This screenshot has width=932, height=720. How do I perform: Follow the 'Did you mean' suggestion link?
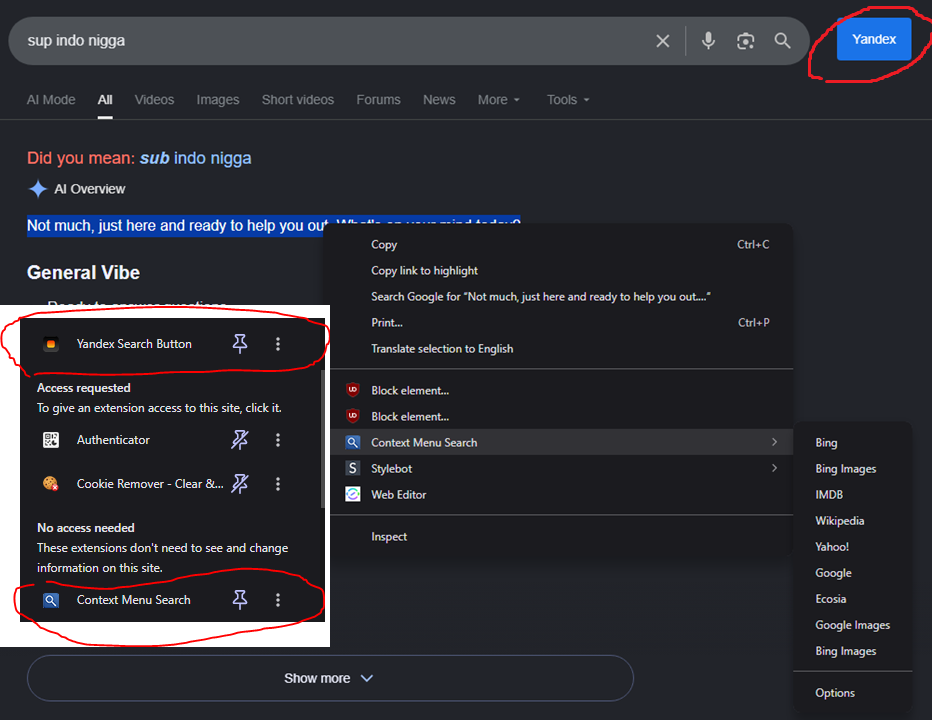click(196, 158)
